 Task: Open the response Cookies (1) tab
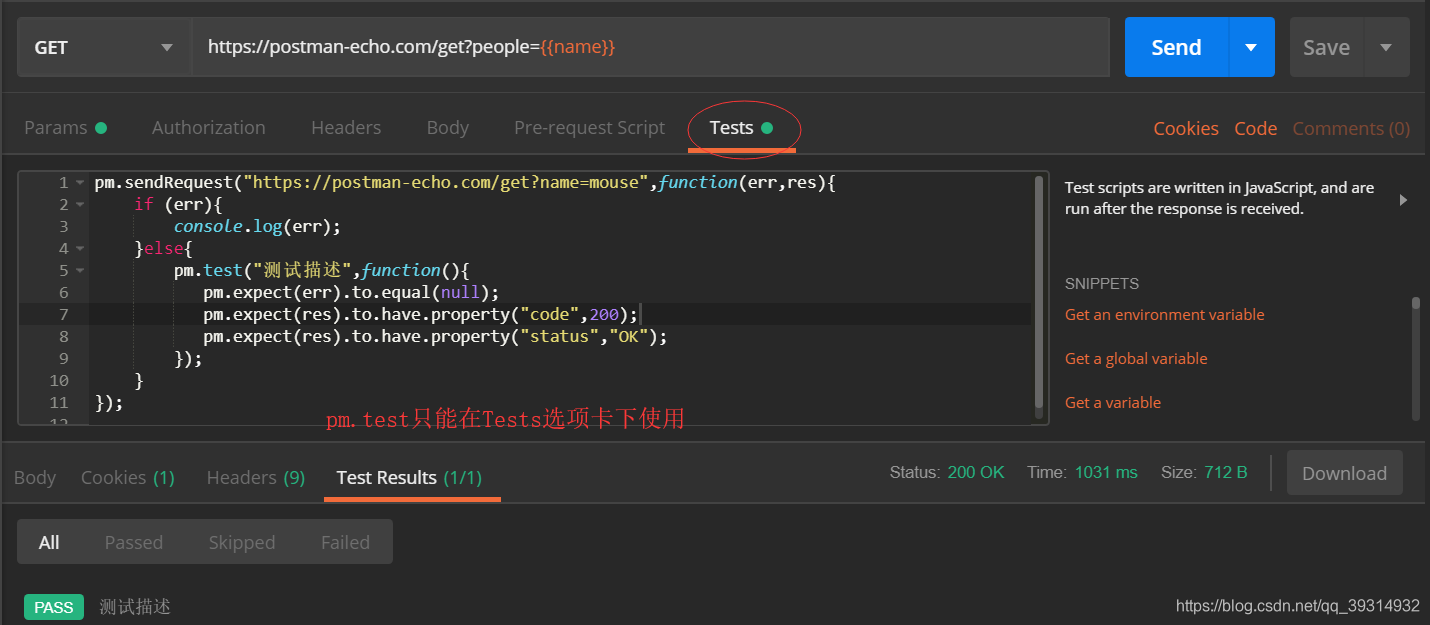tap(128, 477)
